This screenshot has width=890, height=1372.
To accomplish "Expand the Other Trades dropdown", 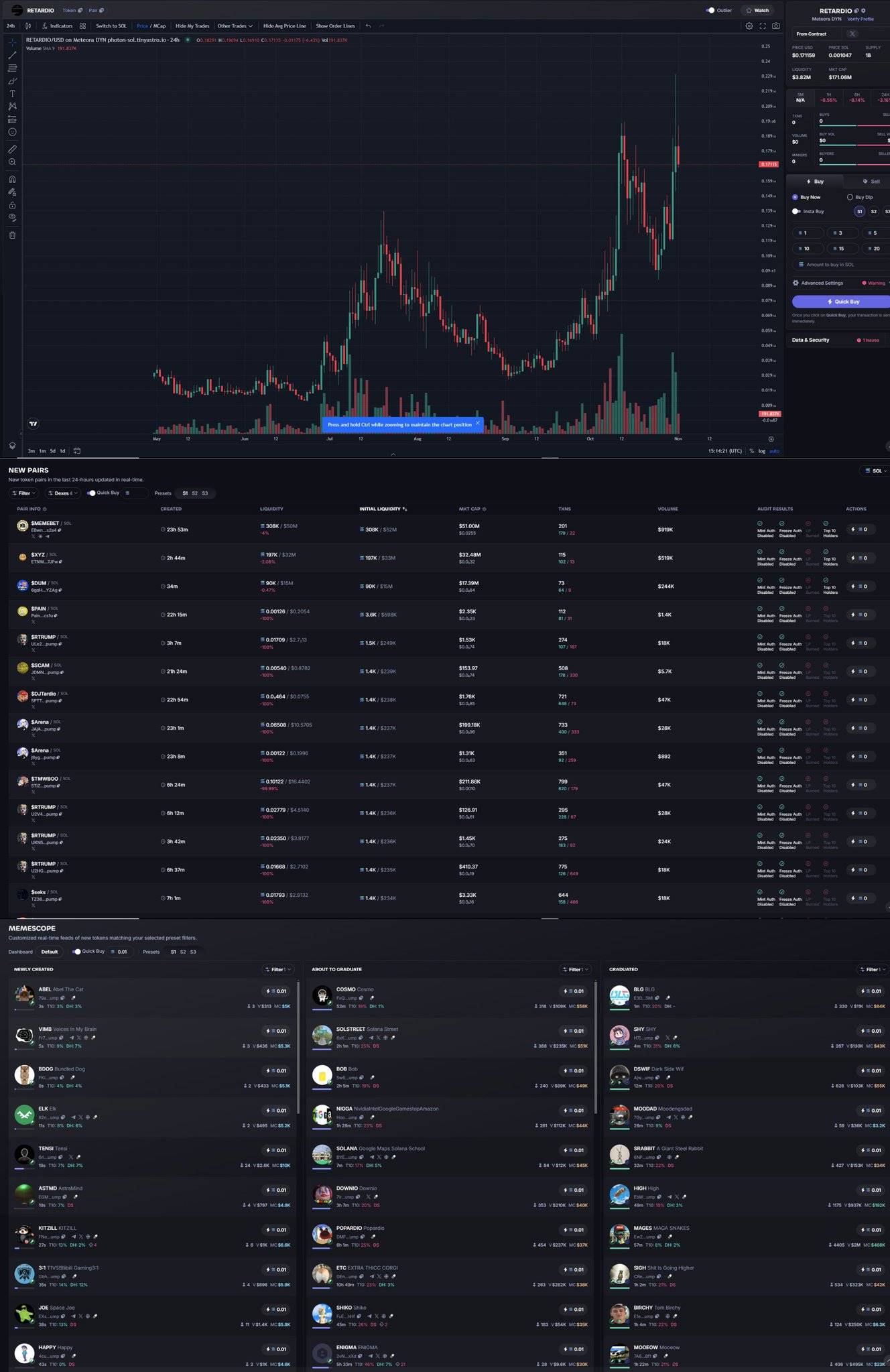I will coord(235,26).
